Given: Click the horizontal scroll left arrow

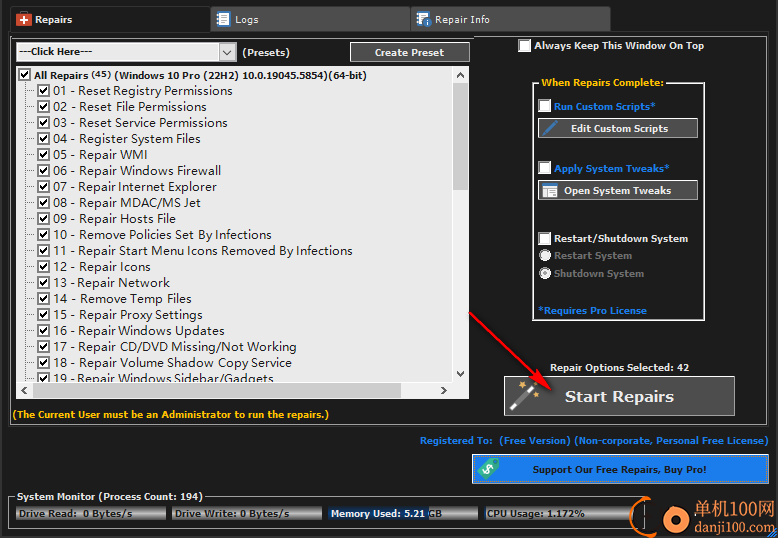Looking at the screenshot, I should [24, 391].
